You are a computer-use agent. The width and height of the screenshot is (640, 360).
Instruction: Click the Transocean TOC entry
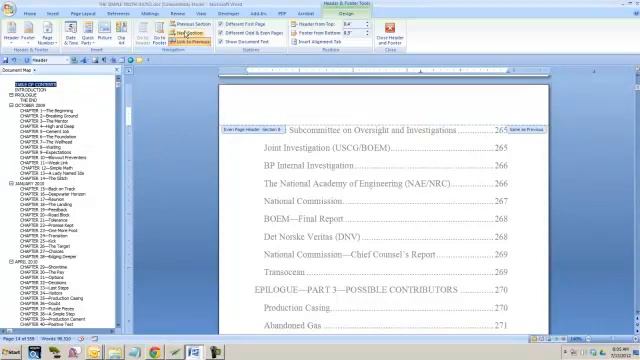[x=385, y=272]
